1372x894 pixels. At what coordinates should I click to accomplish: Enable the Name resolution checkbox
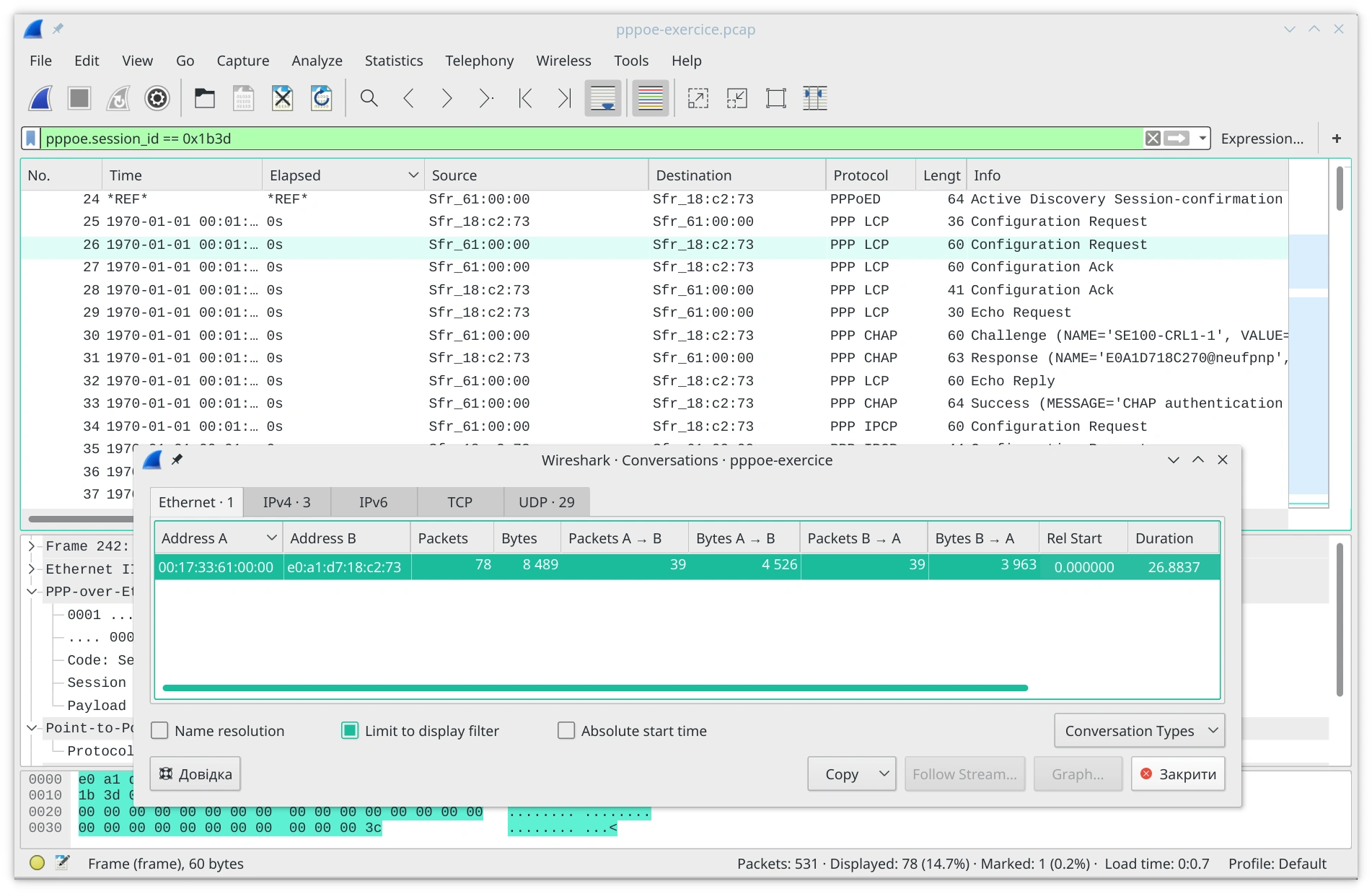(159, 731)
